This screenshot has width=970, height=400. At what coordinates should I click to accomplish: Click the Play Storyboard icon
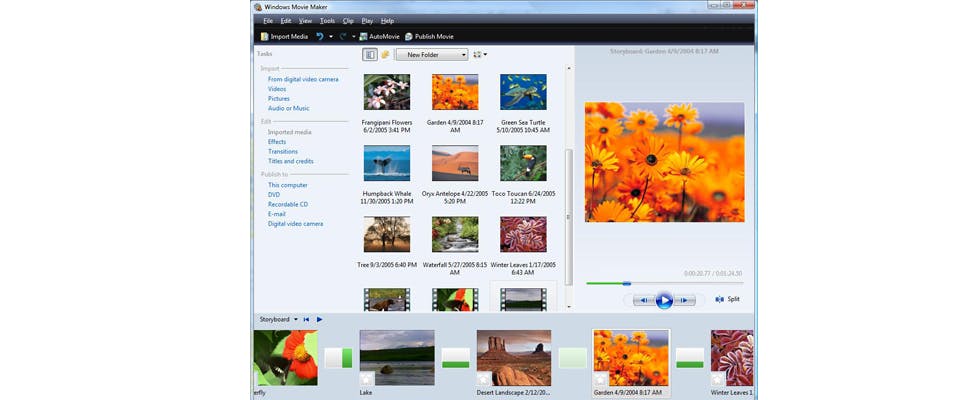319,320
